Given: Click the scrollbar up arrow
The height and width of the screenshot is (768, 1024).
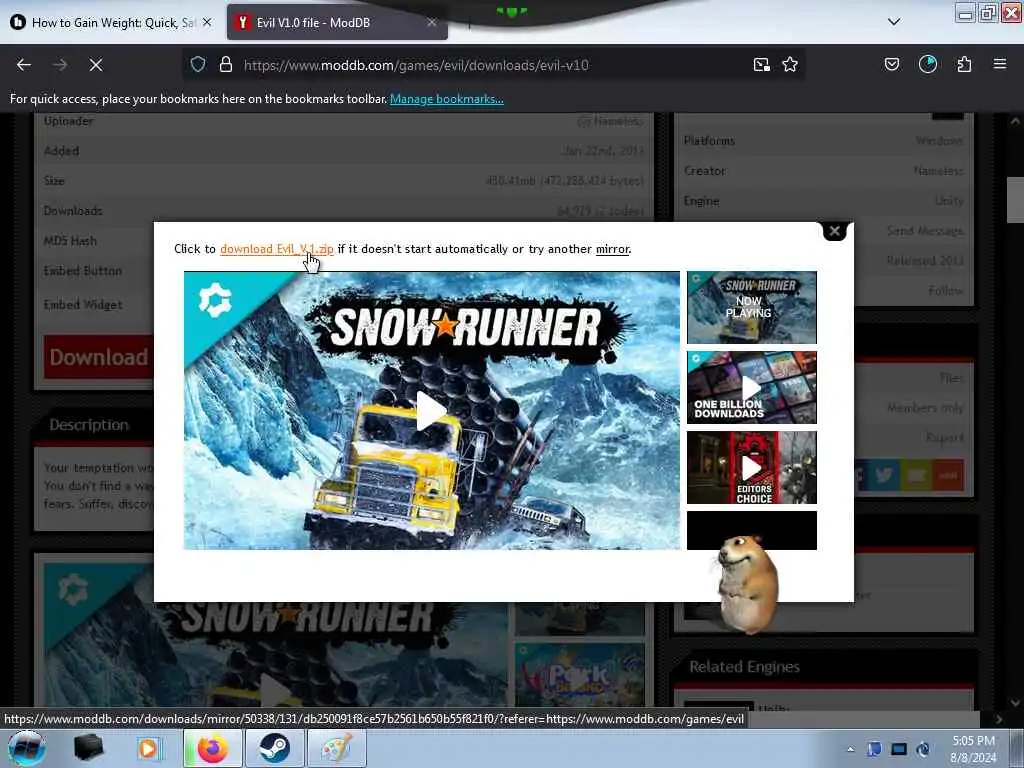Looking at the screenshot, I should 1015,121.
